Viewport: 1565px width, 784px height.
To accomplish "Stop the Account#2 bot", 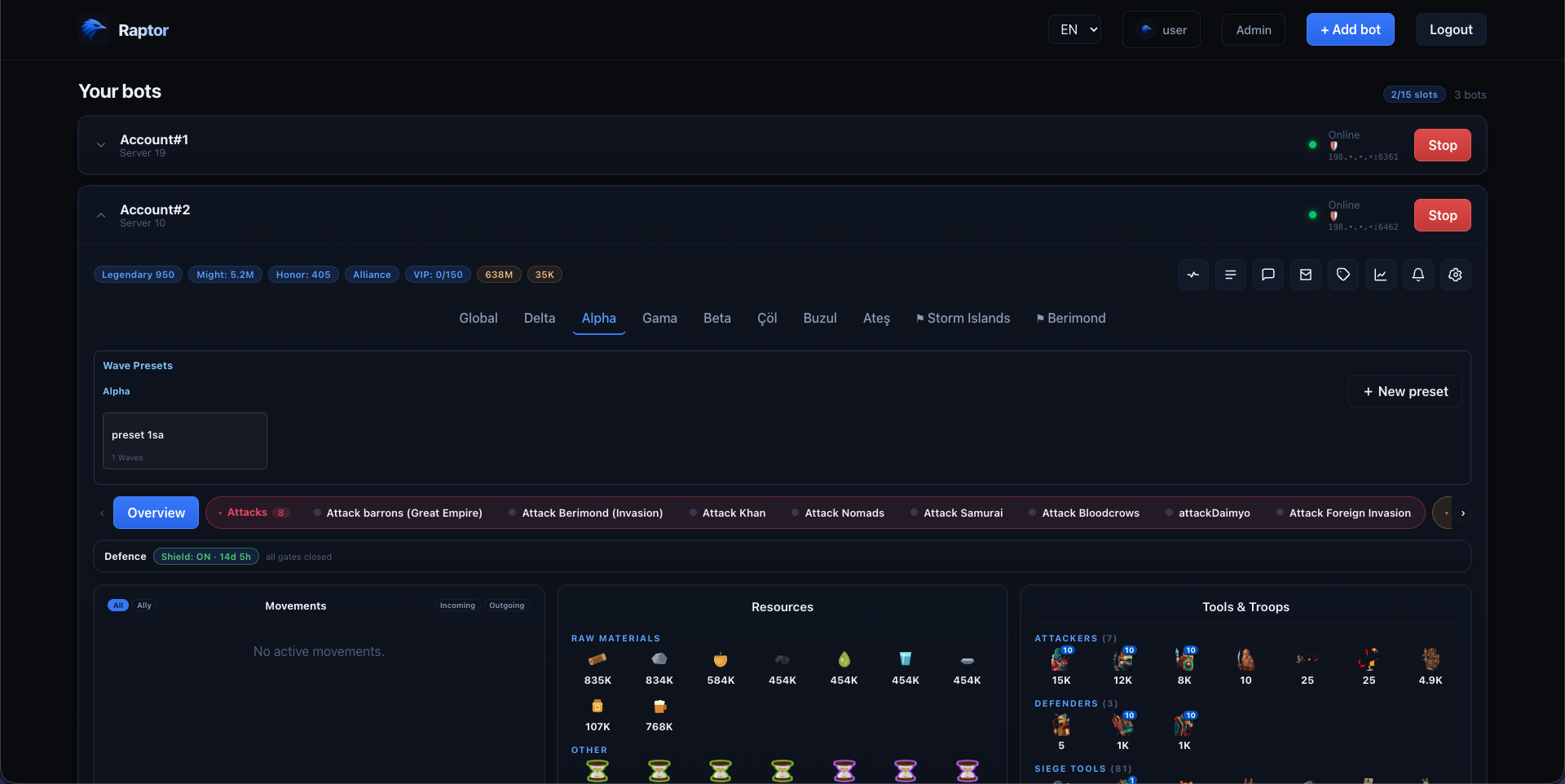I will coord(1443,215).
